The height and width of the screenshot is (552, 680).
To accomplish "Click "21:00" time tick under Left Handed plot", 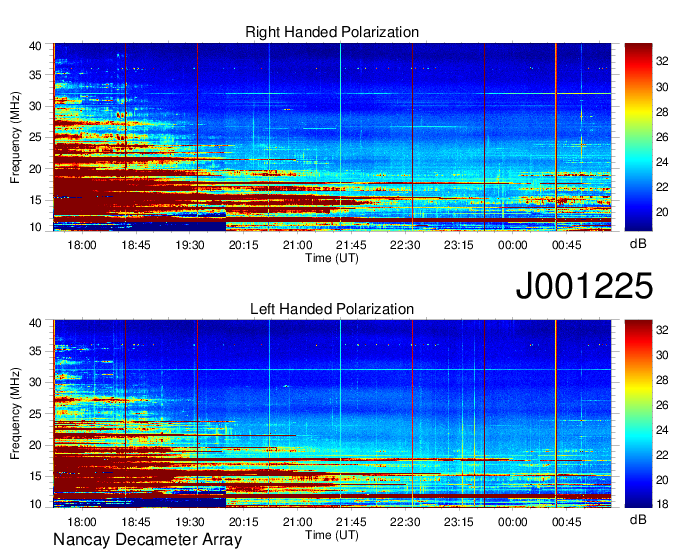I will pos(298,522).
